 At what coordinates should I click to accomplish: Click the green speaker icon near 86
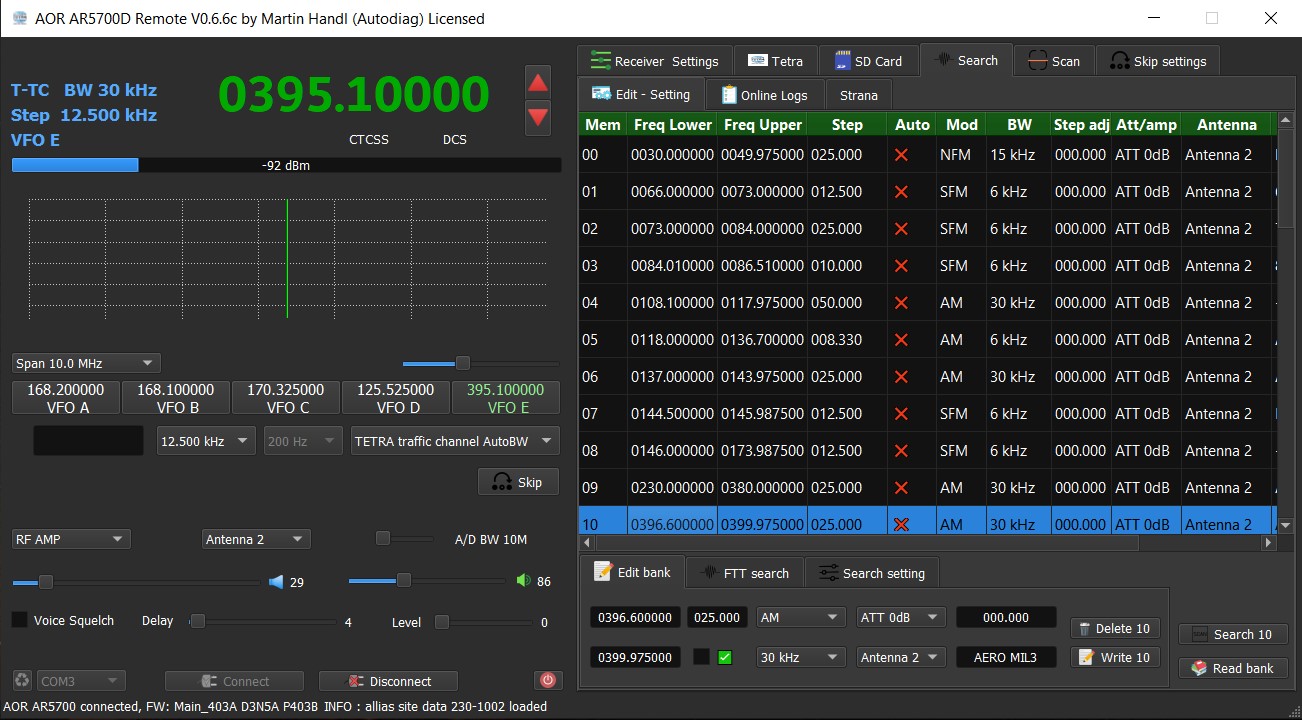click(523, 580)
